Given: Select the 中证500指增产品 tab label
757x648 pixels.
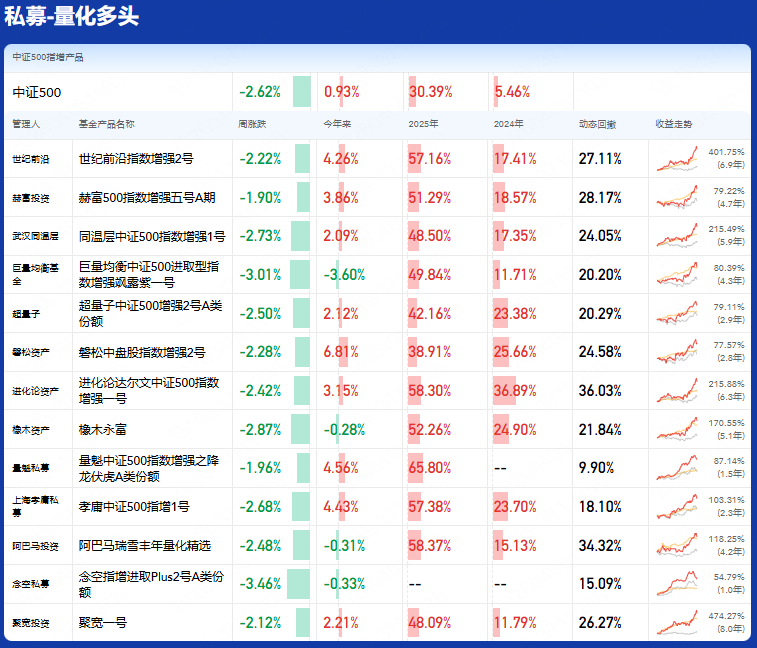Looking at the screenshot, I should point(48,58).
